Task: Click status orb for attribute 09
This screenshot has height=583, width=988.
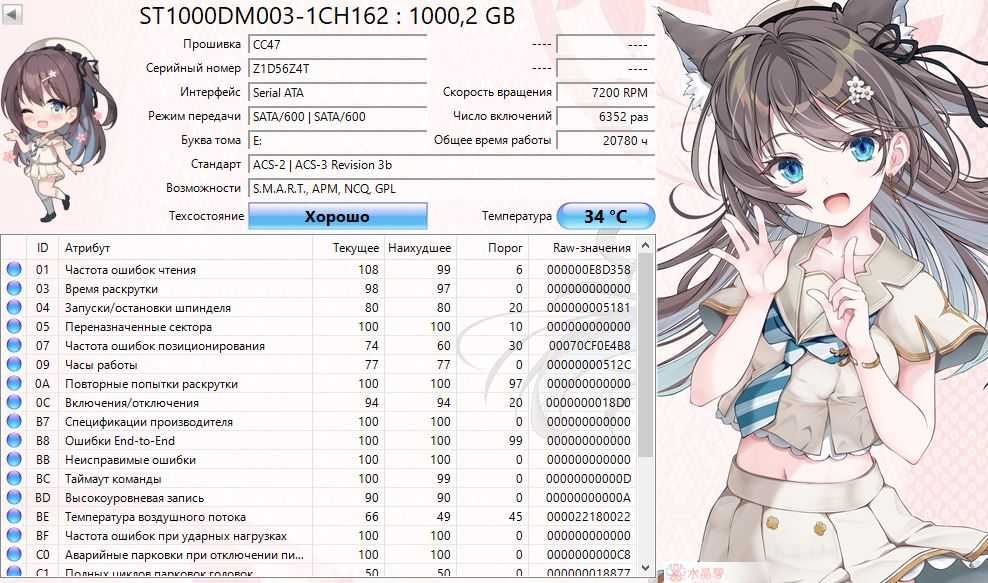Action: pyautogui.click(x=14, y=364)
